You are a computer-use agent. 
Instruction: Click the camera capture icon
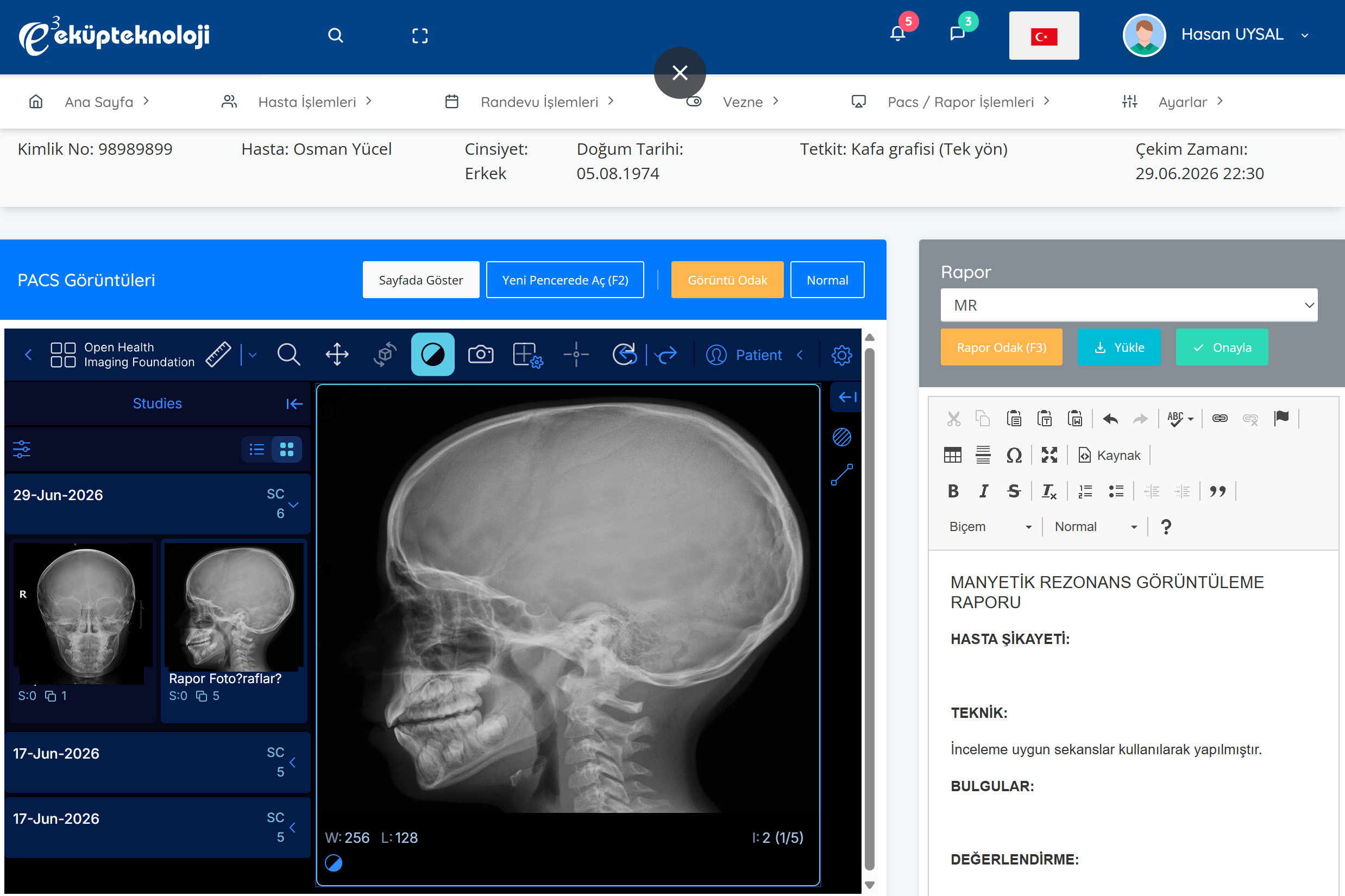pos(481,355)
